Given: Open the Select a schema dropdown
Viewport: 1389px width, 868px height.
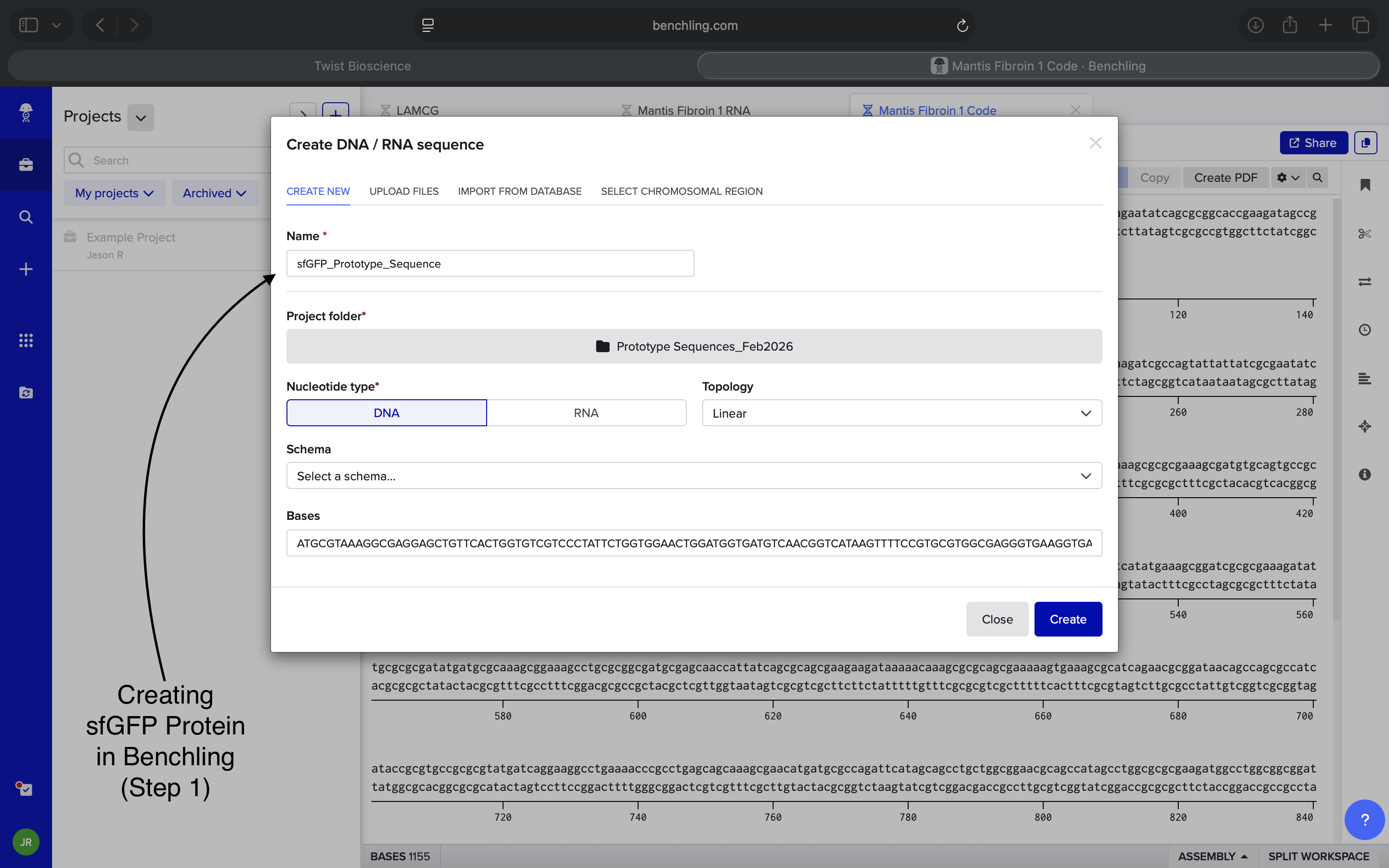Looking at the screenshot, I should pyautogui.click(x=694, y=475).
